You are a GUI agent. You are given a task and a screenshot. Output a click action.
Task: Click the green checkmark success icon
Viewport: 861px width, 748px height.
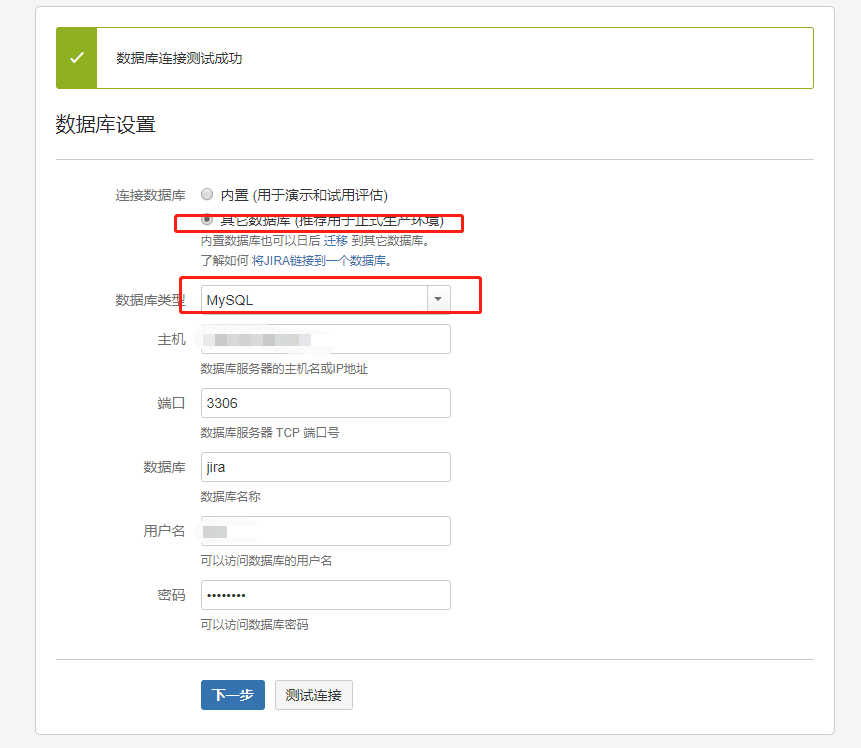[76, 57]
